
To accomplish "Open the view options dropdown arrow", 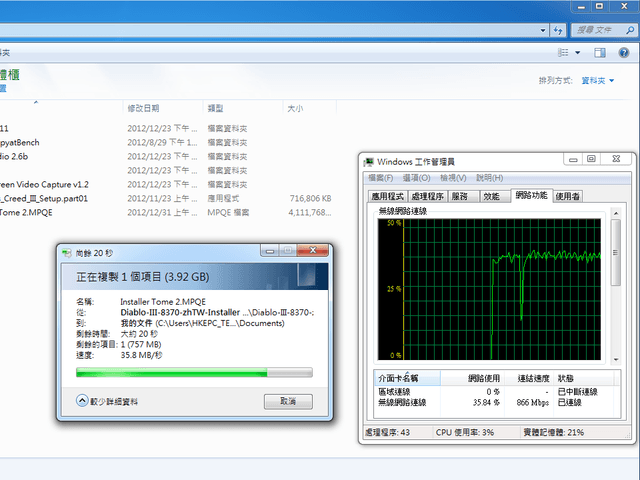I will (578, 53).
